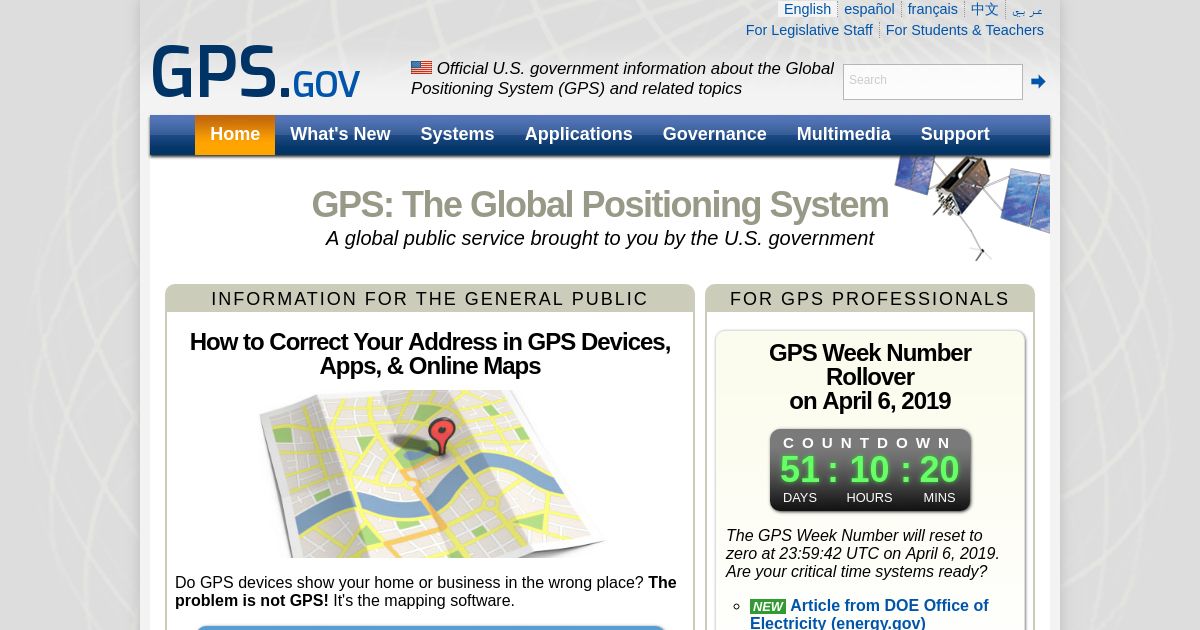This screenshot has width=1200, height=630.
Task: Open the Support menu
Action: point(955,134)
